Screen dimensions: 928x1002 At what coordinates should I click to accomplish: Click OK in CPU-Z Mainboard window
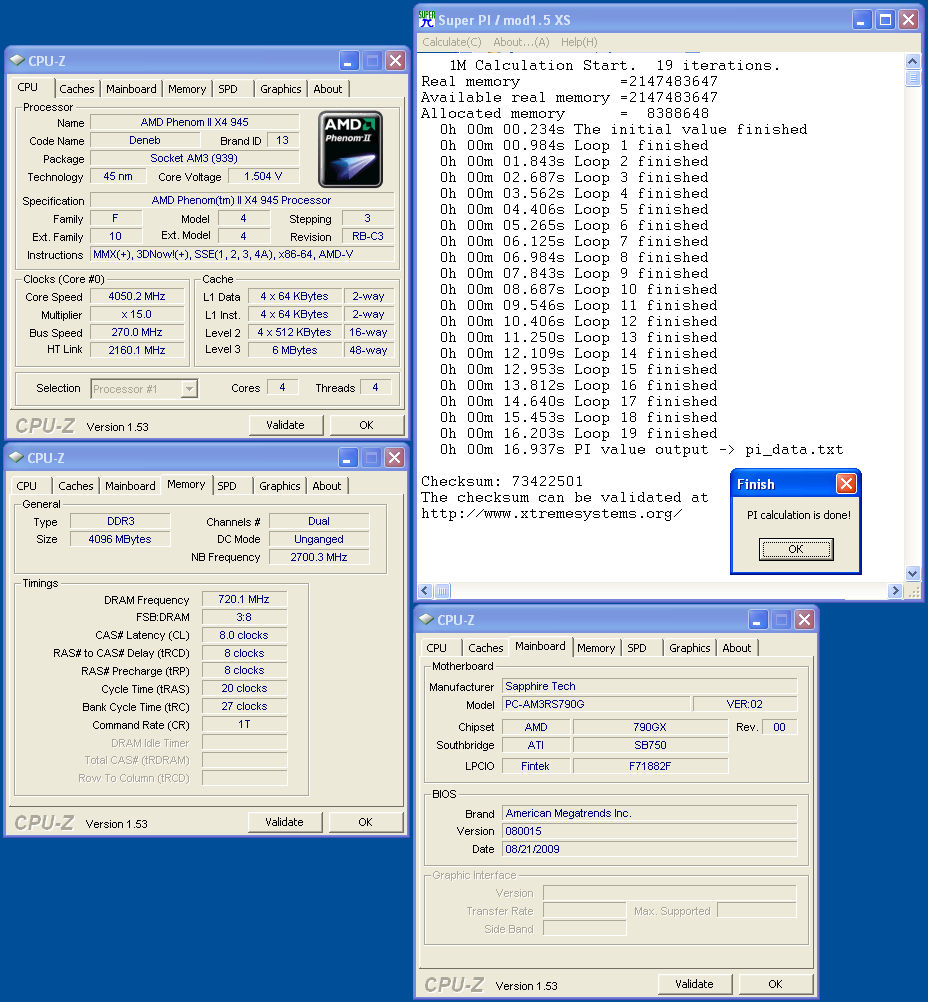(775, 983)
